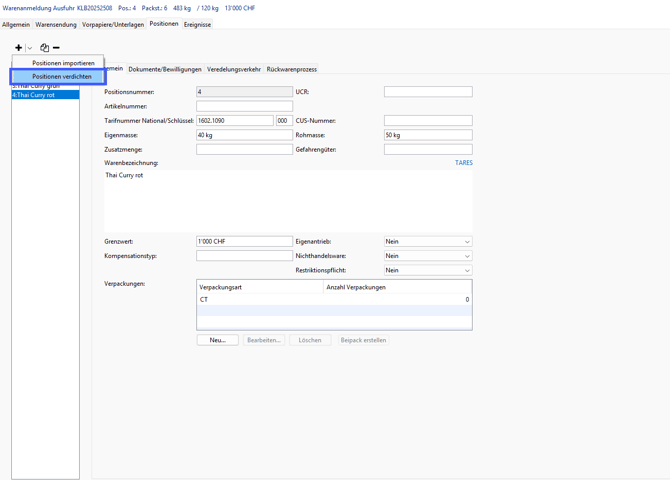Open the Rückwarenprozess sub-tab
This screenshot has height=480, width=670.
pos(292,69)
